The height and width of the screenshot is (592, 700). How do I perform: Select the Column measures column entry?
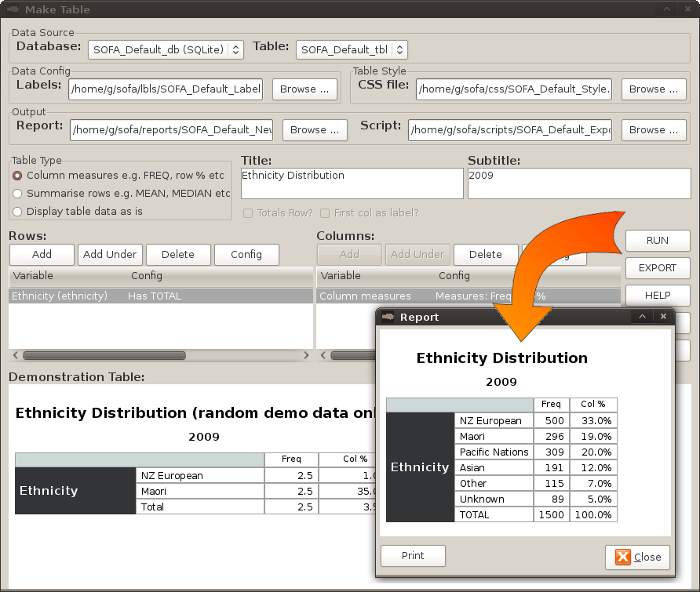(x=468, y=296)
